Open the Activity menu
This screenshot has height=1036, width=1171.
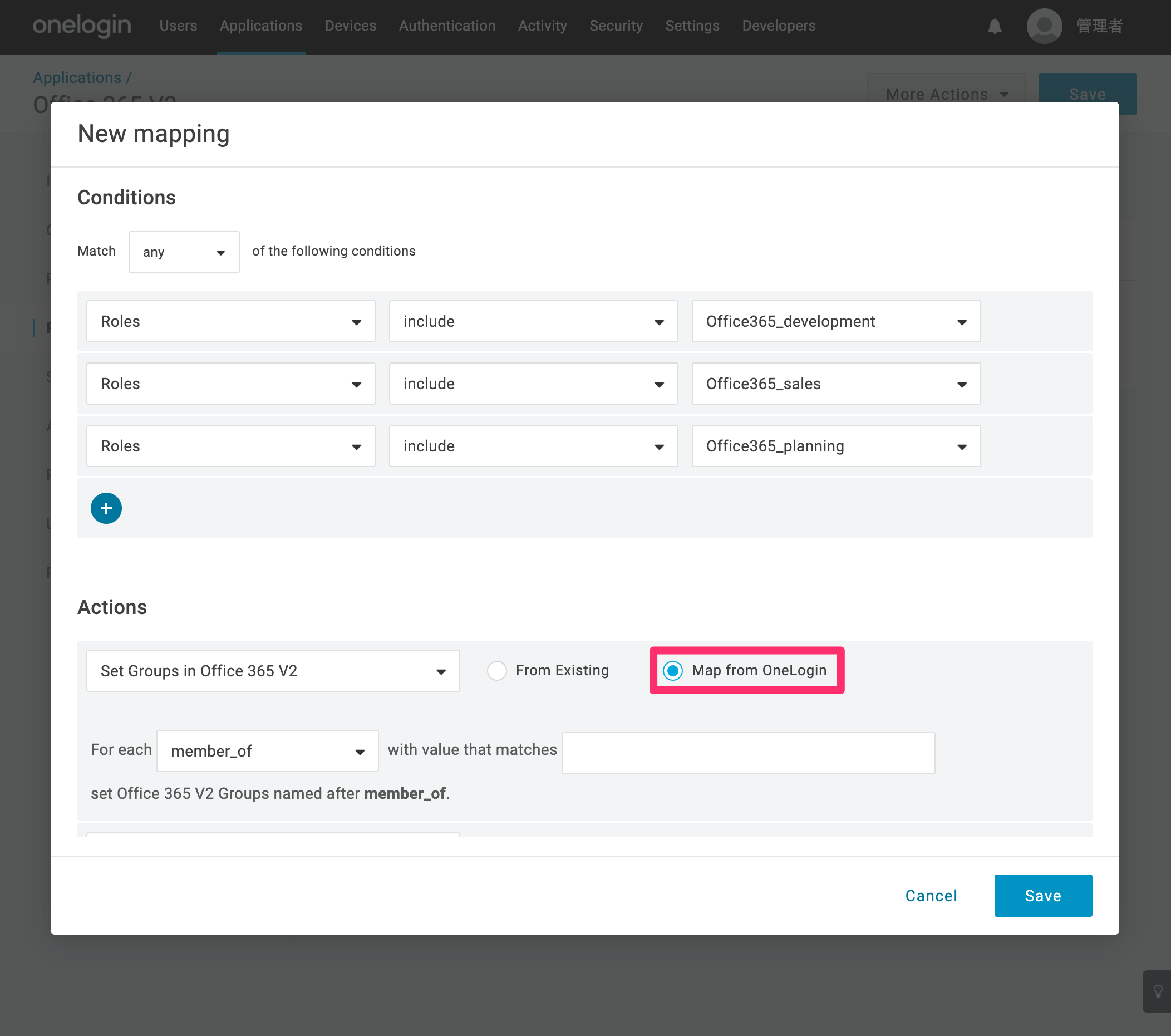click(x=543, y=26)
